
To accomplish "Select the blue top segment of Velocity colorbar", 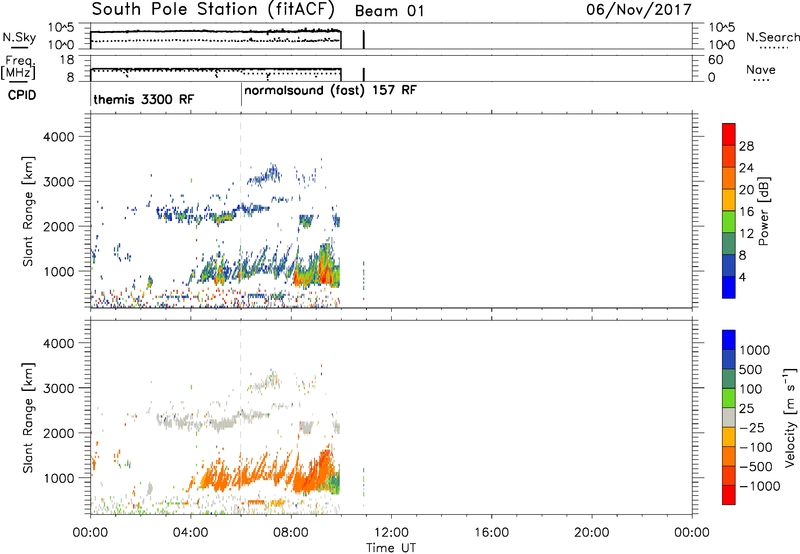I will tap(729, 340).
